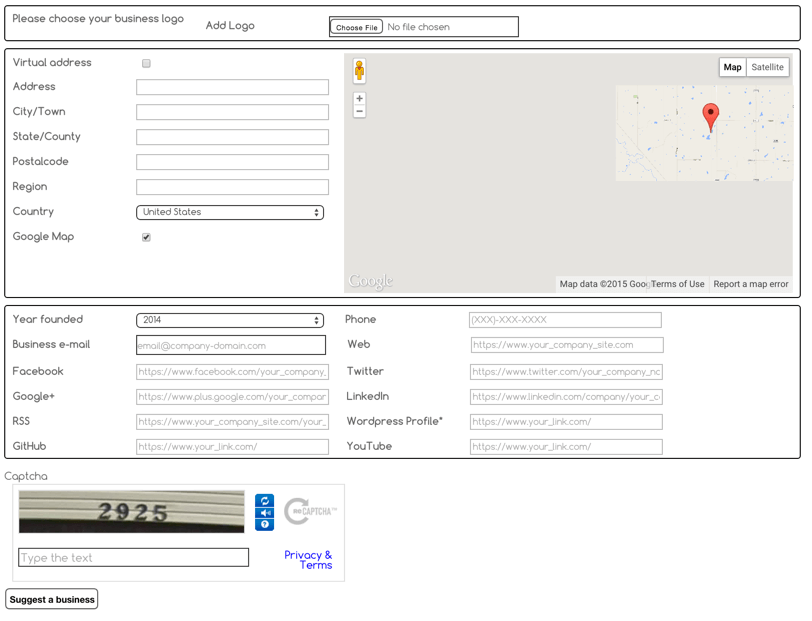Open the Country dropdown
The image size is (812, 621).
230,212
